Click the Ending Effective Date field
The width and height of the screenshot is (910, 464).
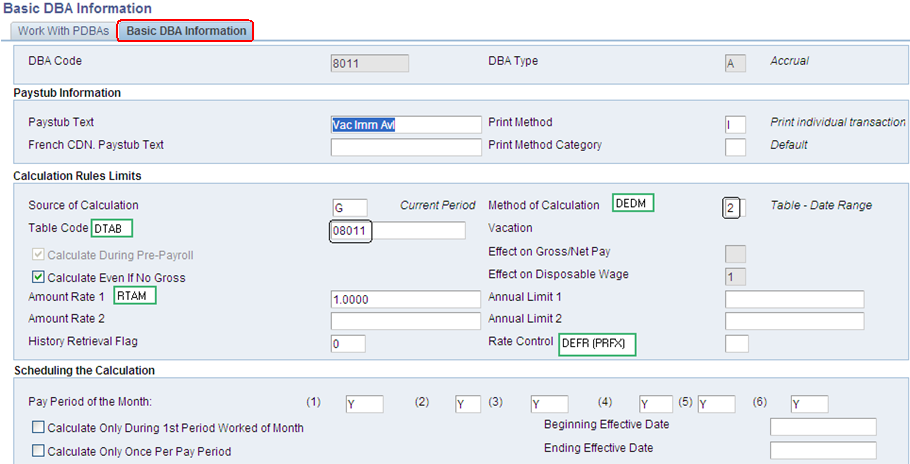[x=823, y=450]
